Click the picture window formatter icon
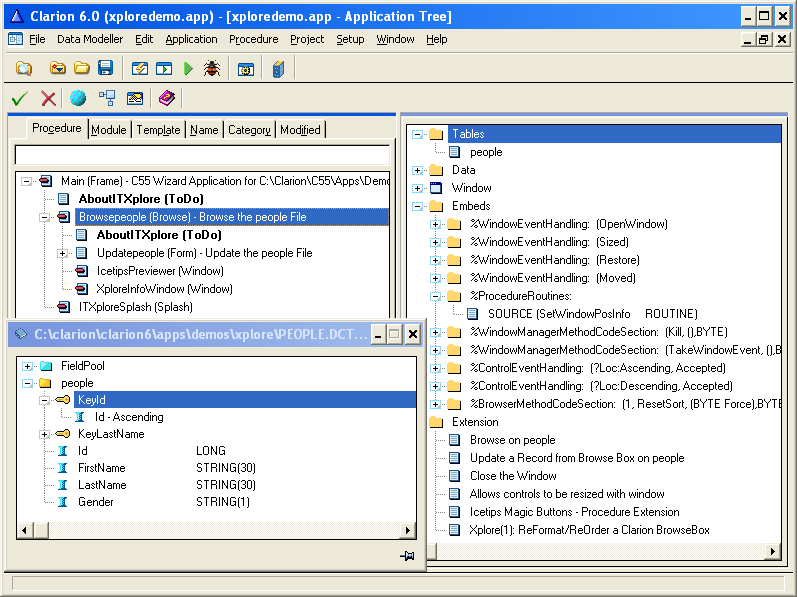Viewport: 797px width, 597px height. [x=135, y=98]
